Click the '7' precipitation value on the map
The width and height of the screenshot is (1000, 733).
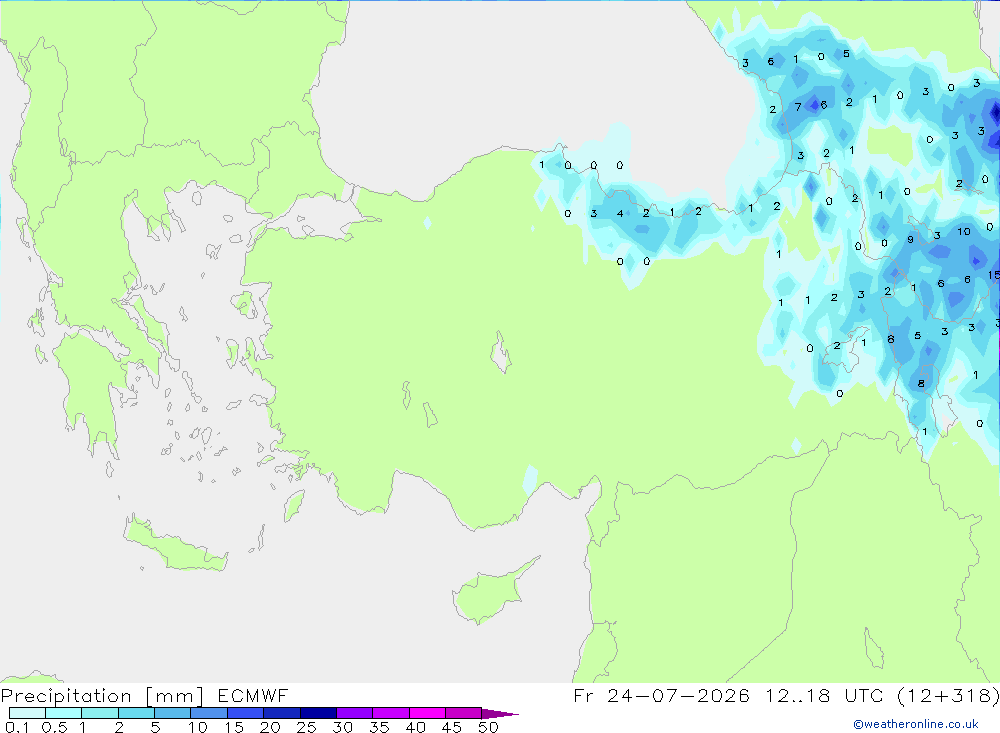pos(798,107)
